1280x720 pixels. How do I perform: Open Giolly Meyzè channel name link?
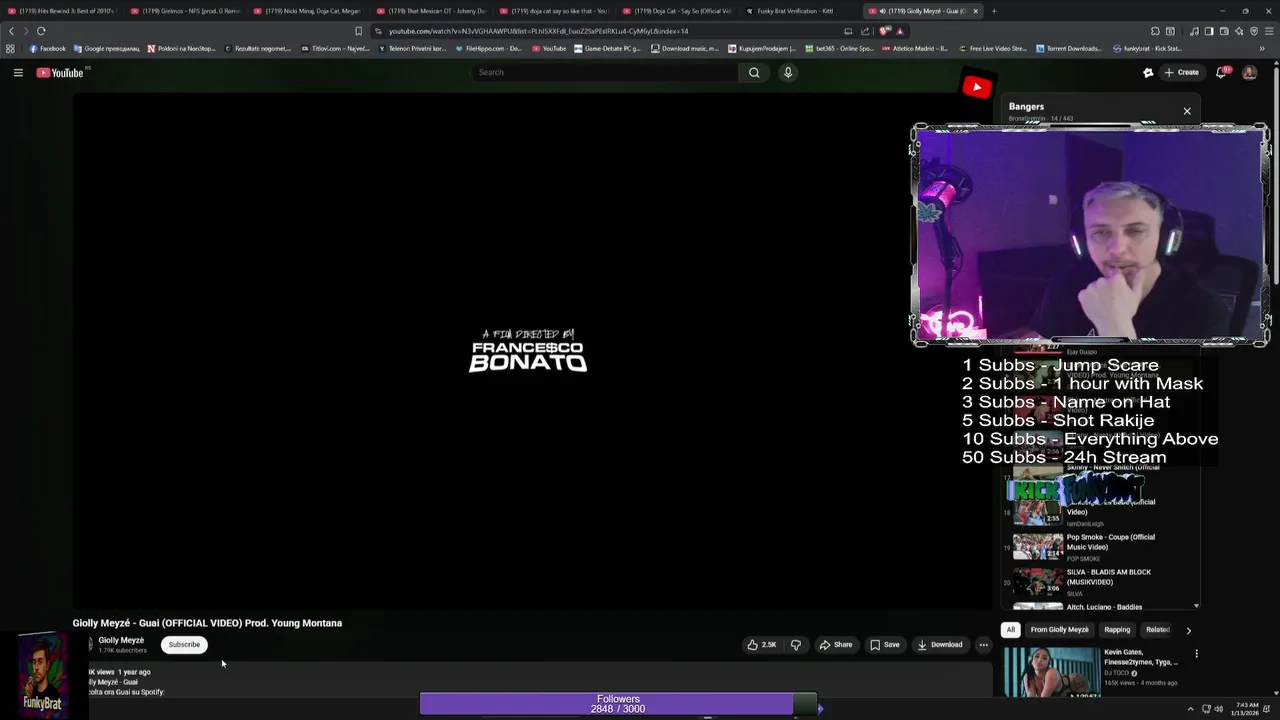(x=121, y=640)
